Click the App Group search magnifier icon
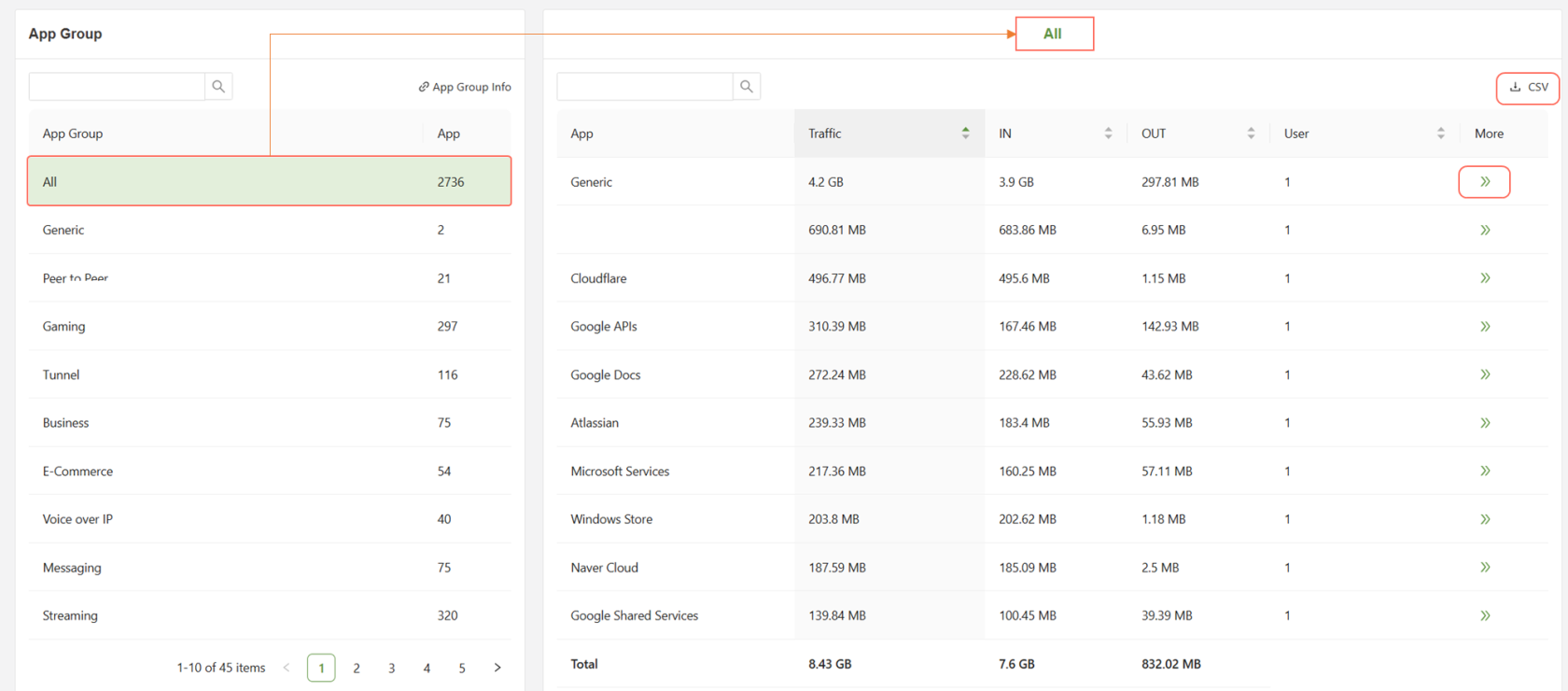This screenshot has width=1568, height=691. tap(218, 87)
